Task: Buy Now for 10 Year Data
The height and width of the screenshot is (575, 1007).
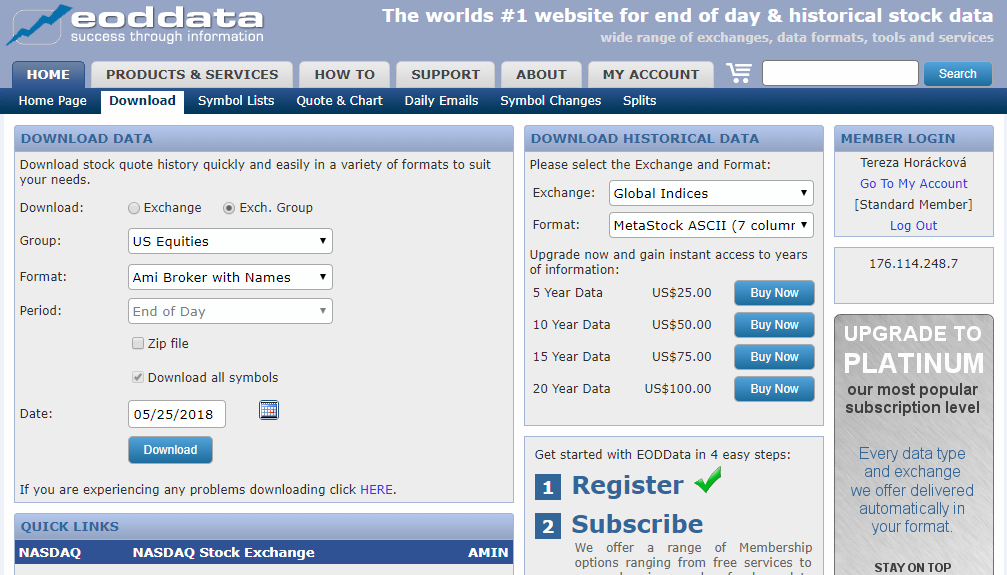Action: [774, 324]
